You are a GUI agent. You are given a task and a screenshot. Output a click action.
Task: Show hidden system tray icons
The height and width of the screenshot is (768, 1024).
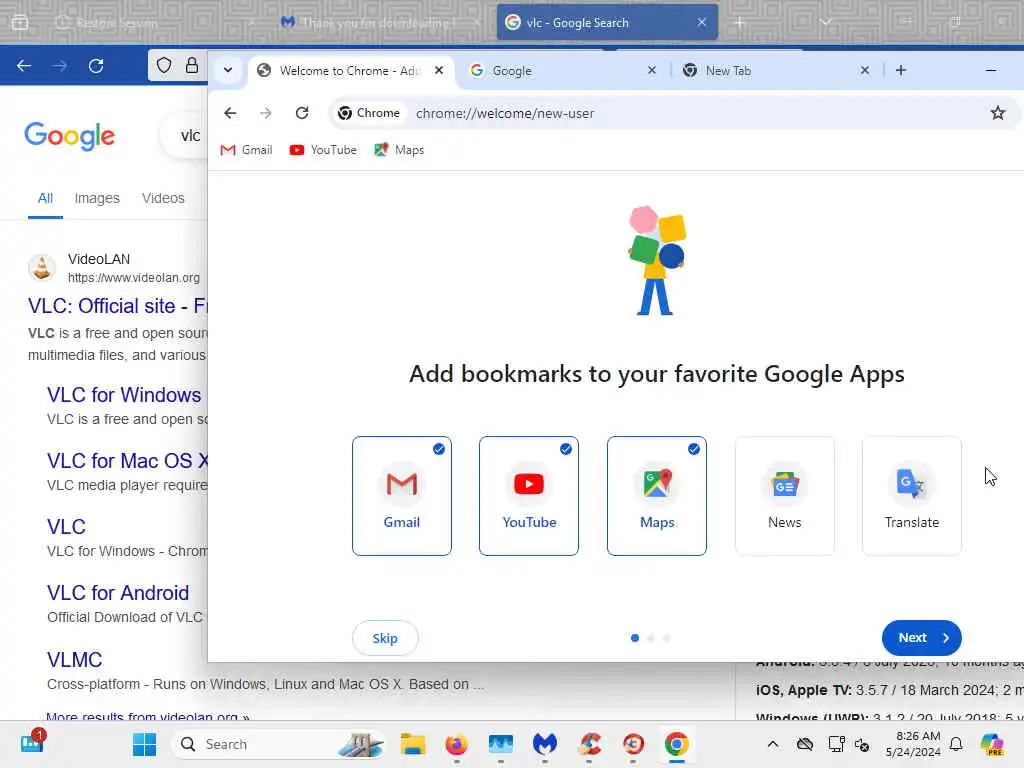click(x=773, y=744)
